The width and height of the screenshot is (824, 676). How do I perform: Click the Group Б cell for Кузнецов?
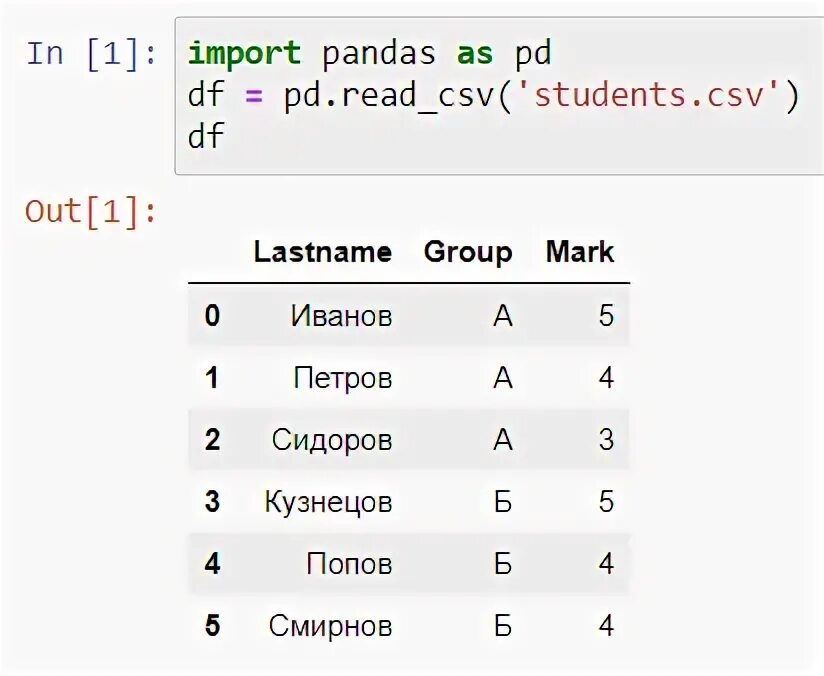(x=503, y=501)
